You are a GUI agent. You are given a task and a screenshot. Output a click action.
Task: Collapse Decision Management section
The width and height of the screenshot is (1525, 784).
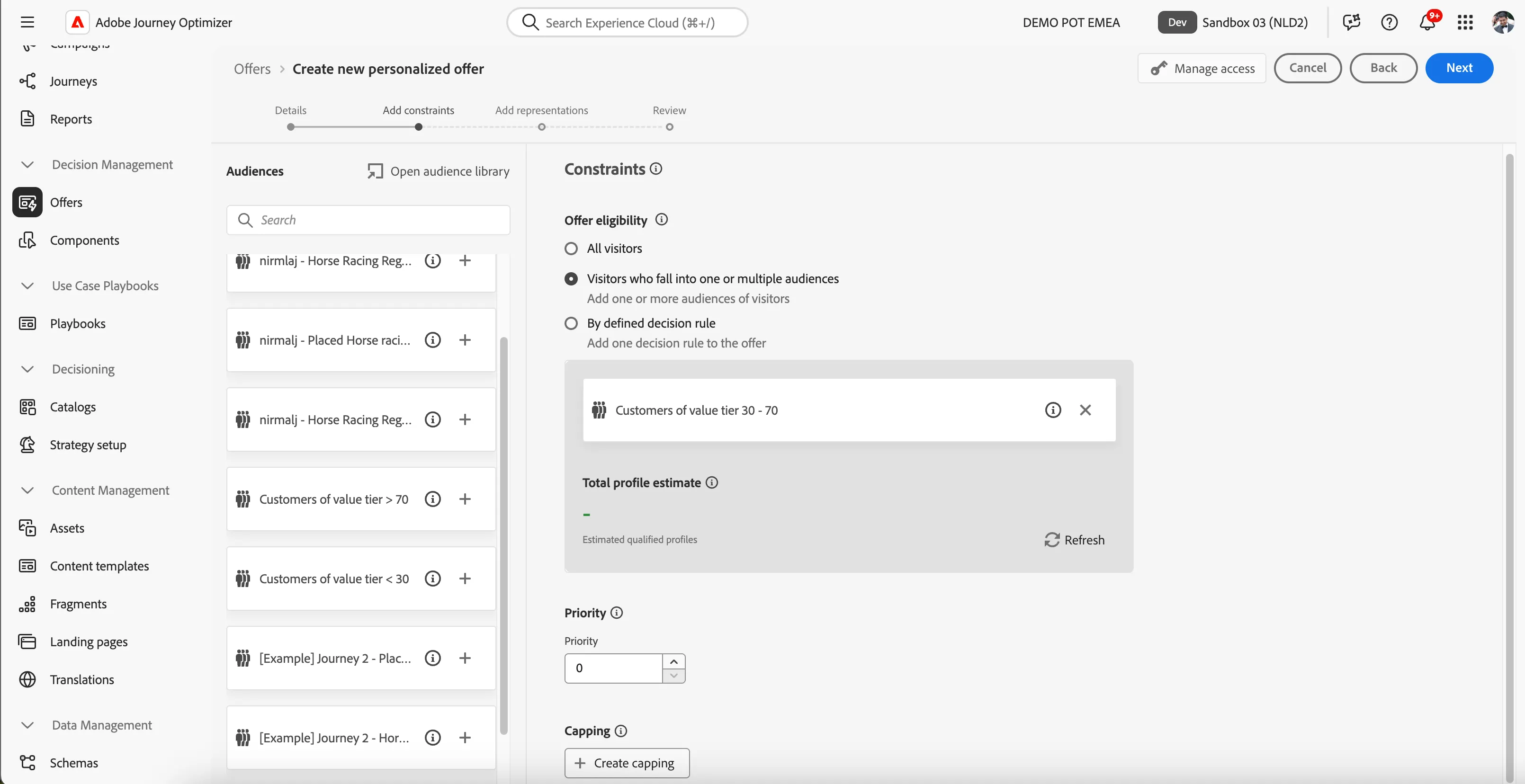[27, 164]
